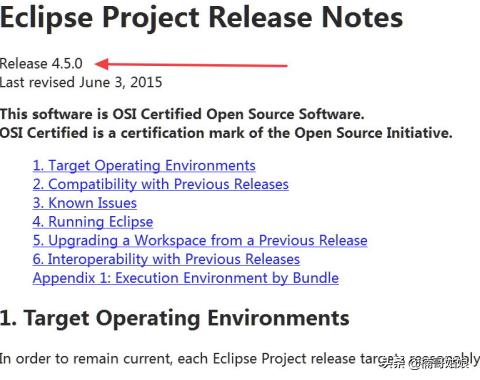The width and height of the screenshot is (480, 380).
Task: Click paragraph starting In order to remain
Action: pos(240,359)
